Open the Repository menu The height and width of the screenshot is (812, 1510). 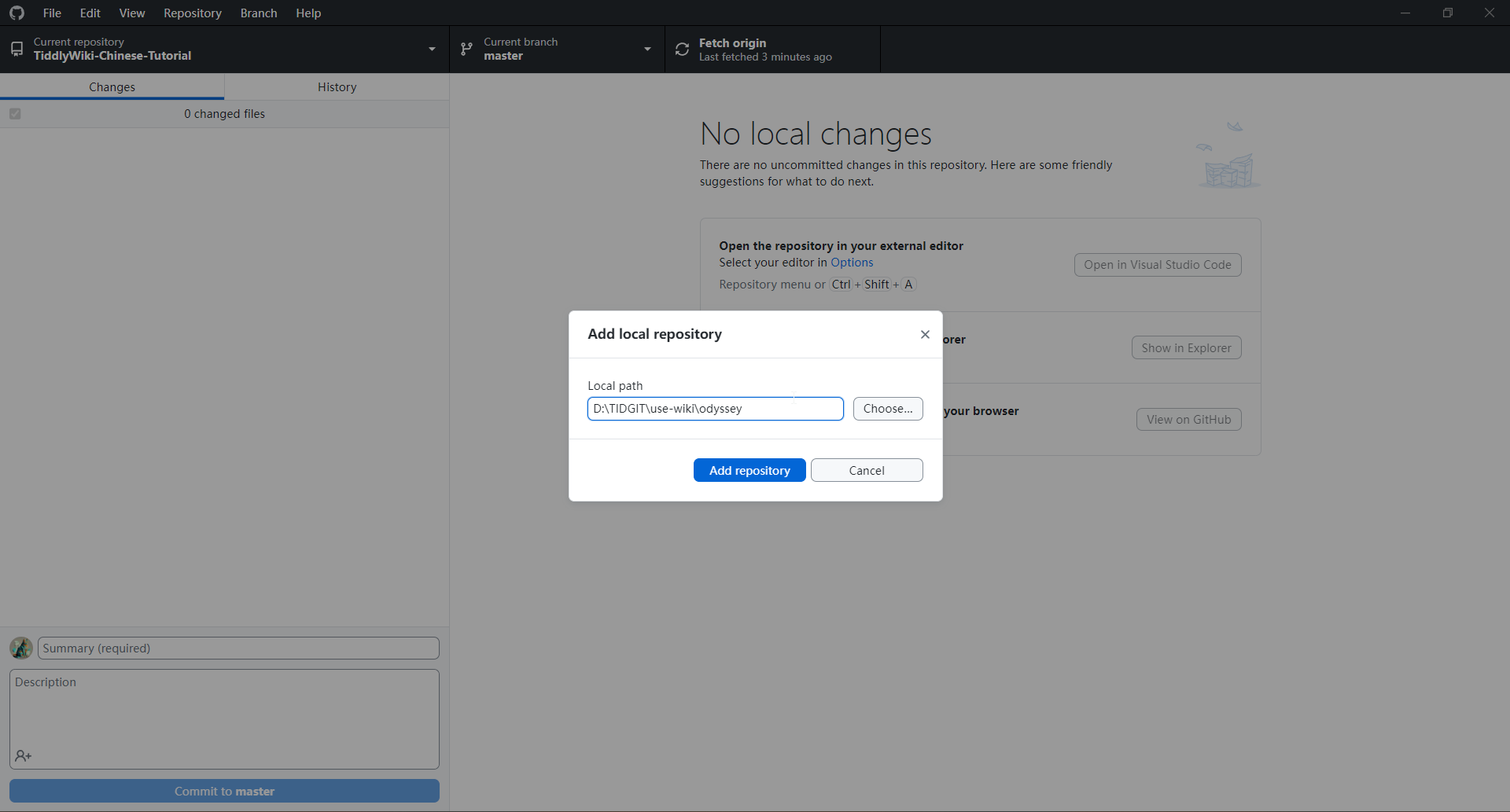click(x=193, y=13)
